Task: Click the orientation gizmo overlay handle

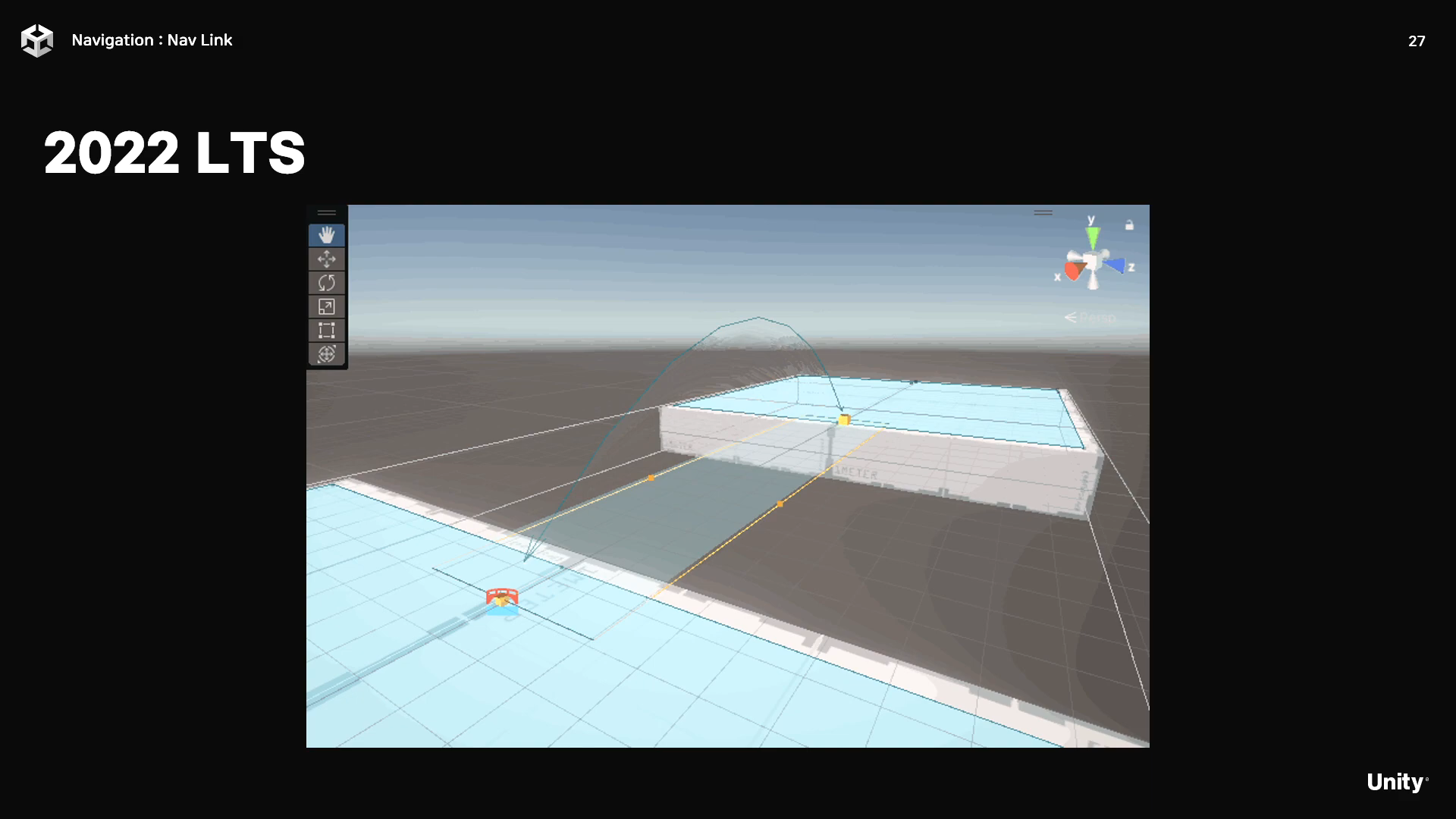Action: click(1043, 213)
